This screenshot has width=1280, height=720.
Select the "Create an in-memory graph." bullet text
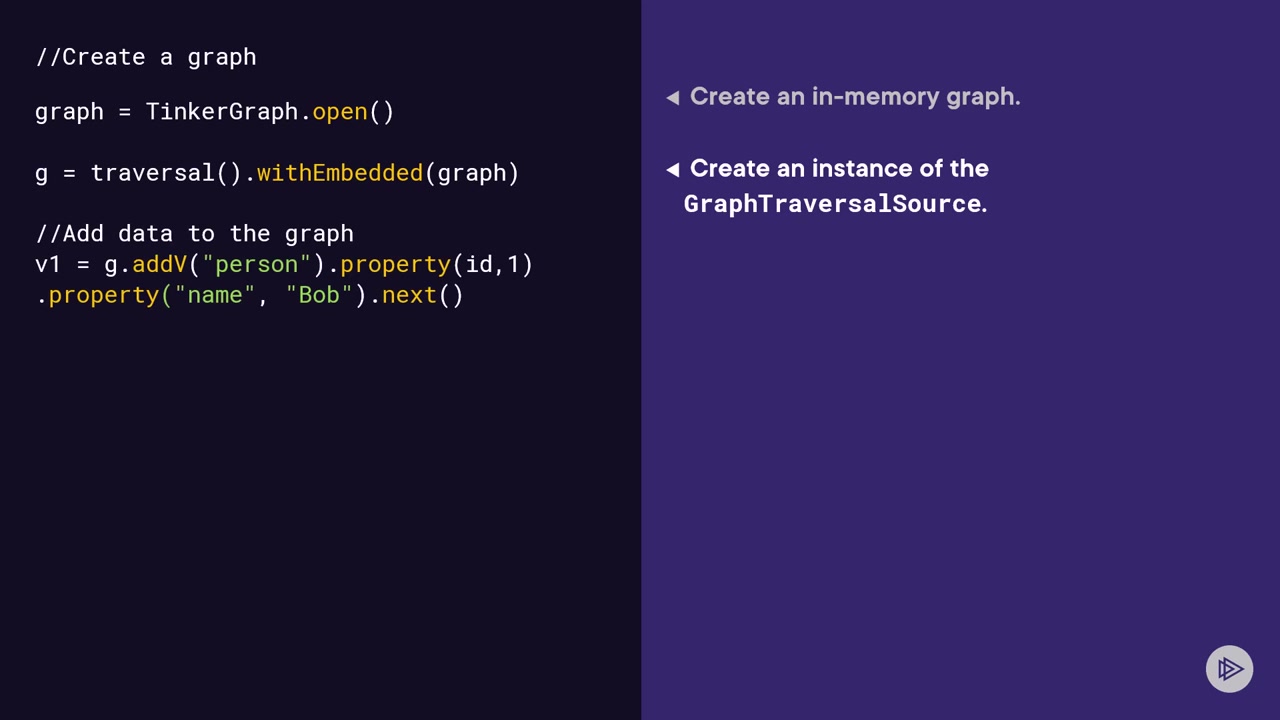click(855, 97)
